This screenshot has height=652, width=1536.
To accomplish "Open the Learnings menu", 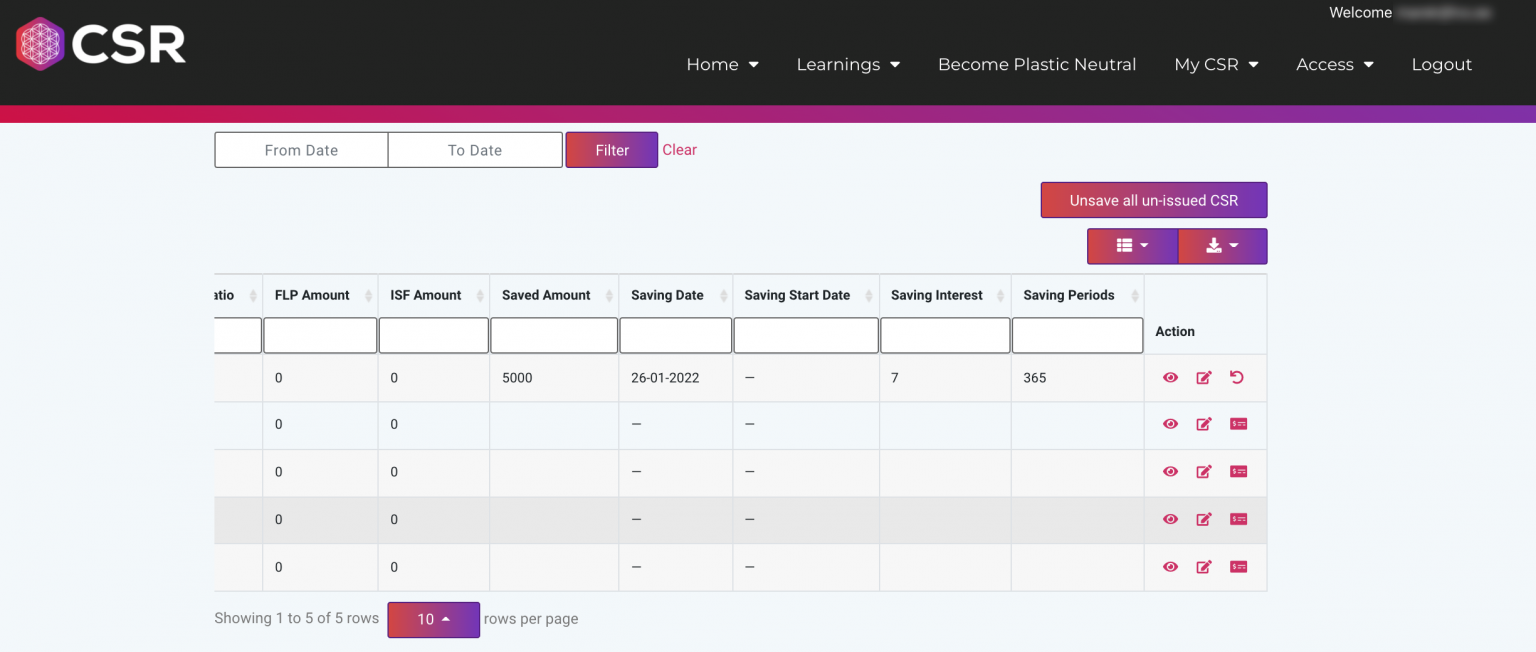I will click(848, 64).
